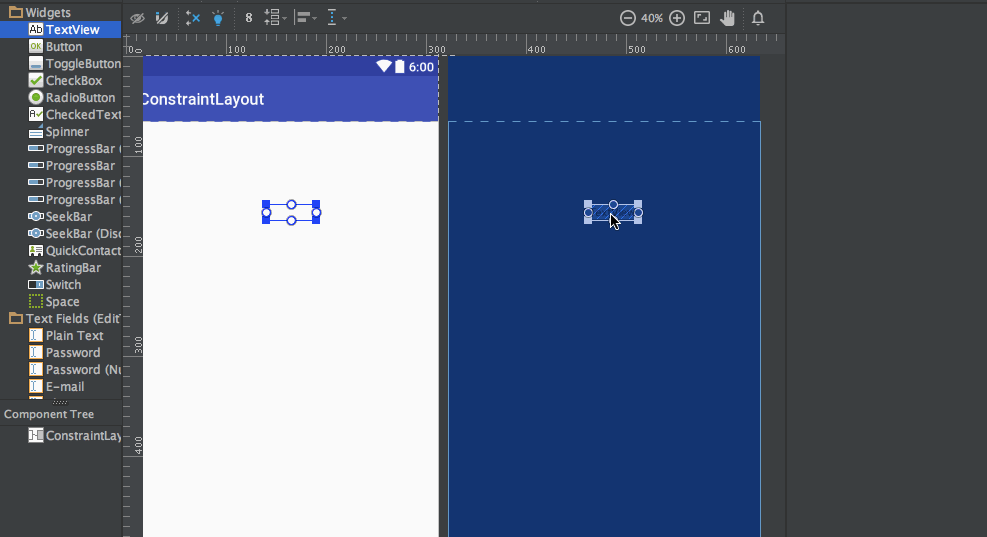Click ConstraintLayout app bar title in design preview

[203, 99]
